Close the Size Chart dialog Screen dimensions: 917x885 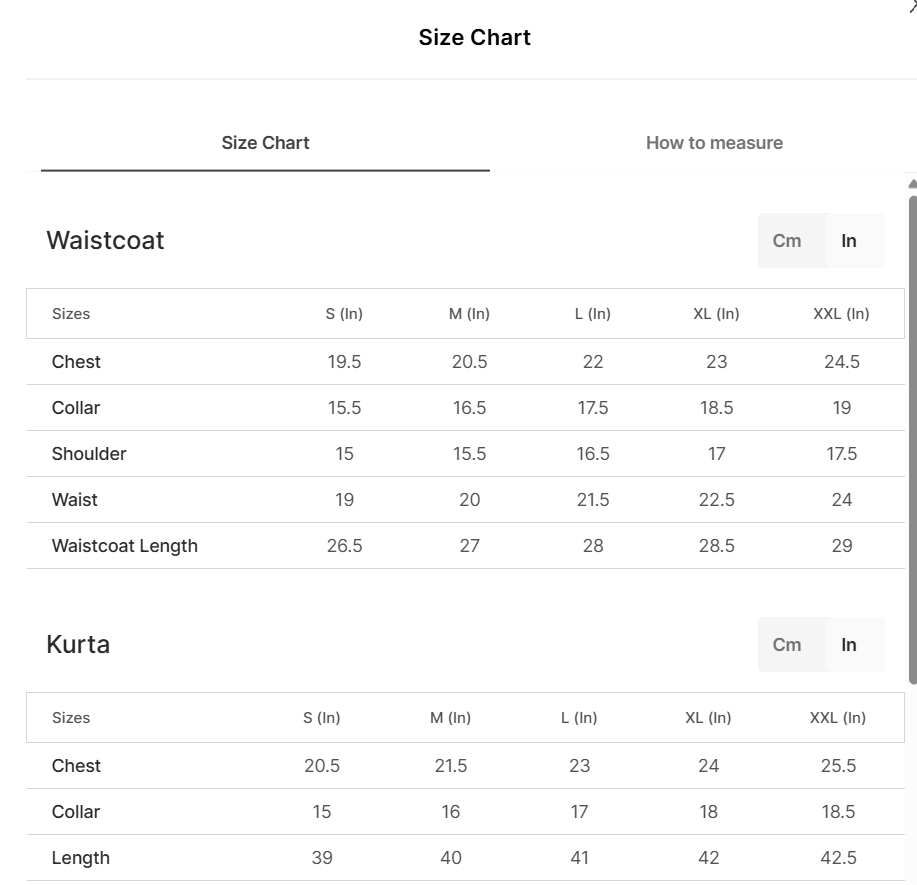[912, 6]
